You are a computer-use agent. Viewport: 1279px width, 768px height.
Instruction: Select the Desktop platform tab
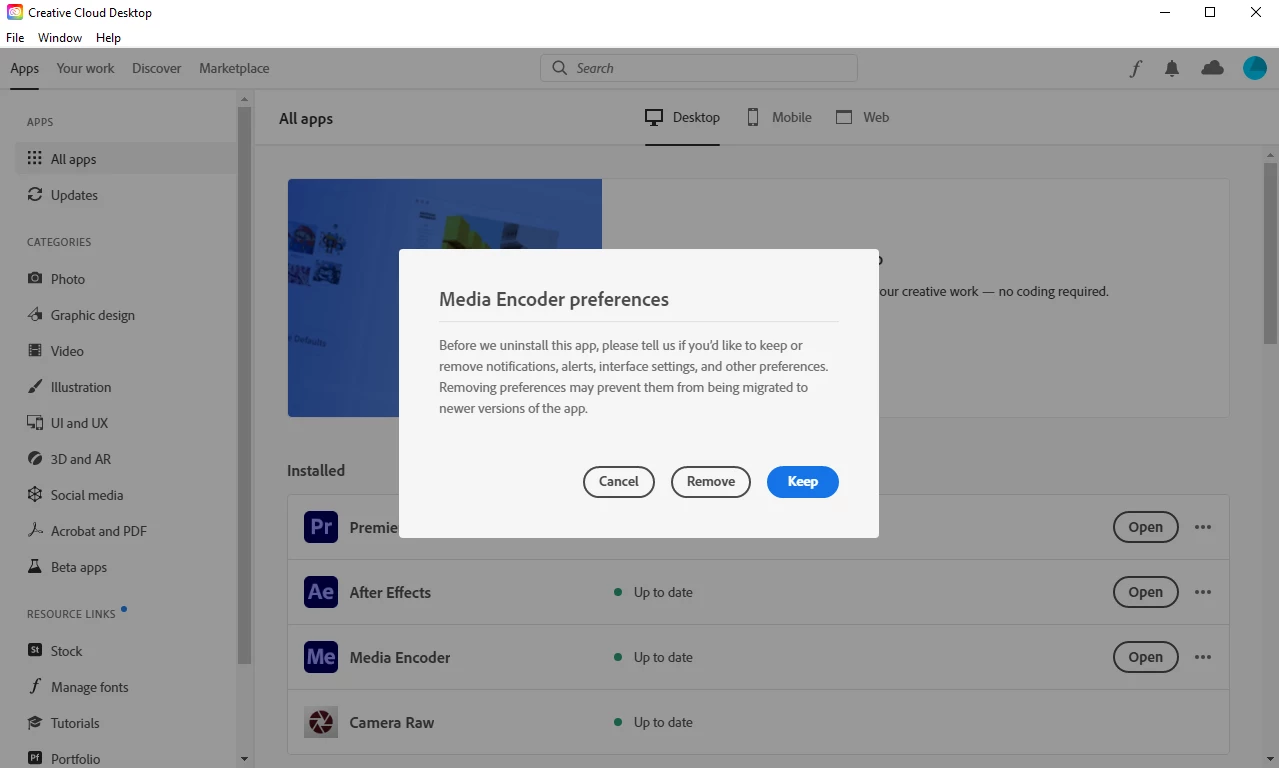pyautogui.click(x=682, y=117)
